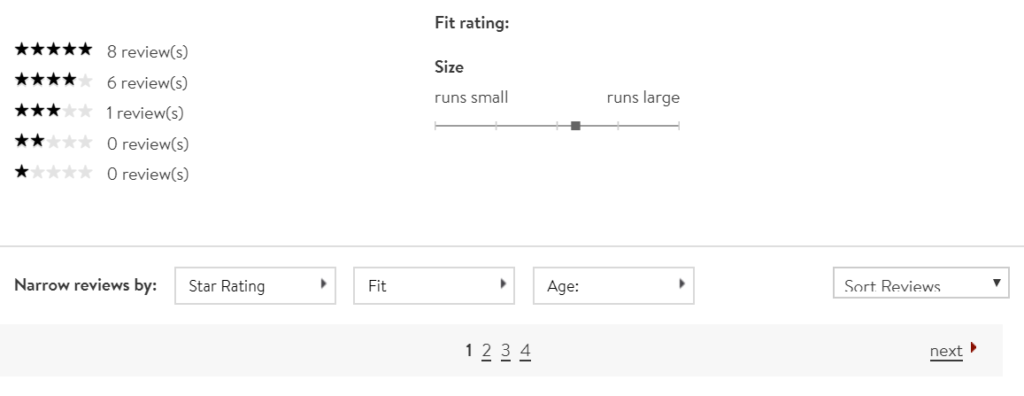Follow the next page link

click(946, 352)
